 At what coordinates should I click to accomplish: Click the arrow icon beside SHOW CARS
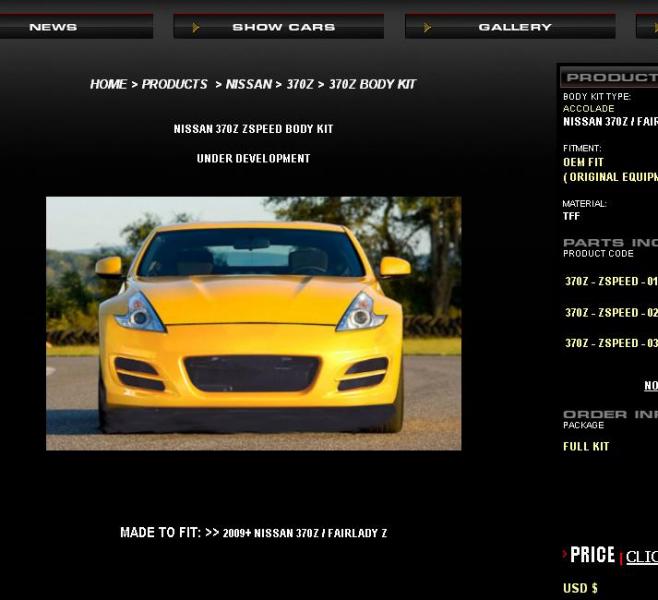coord(196,27)
